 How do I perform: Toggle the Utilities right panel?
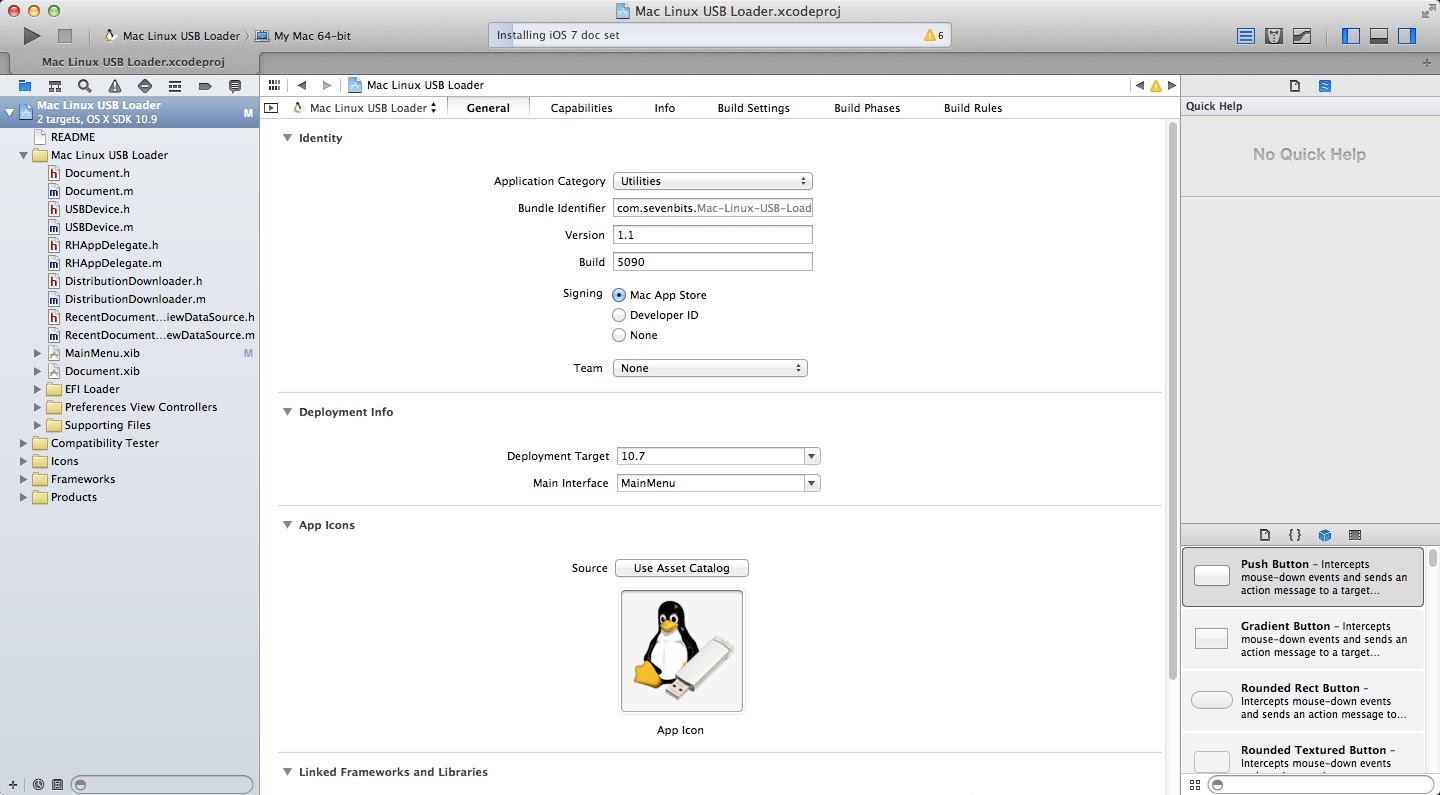[x=1407, y=36]
